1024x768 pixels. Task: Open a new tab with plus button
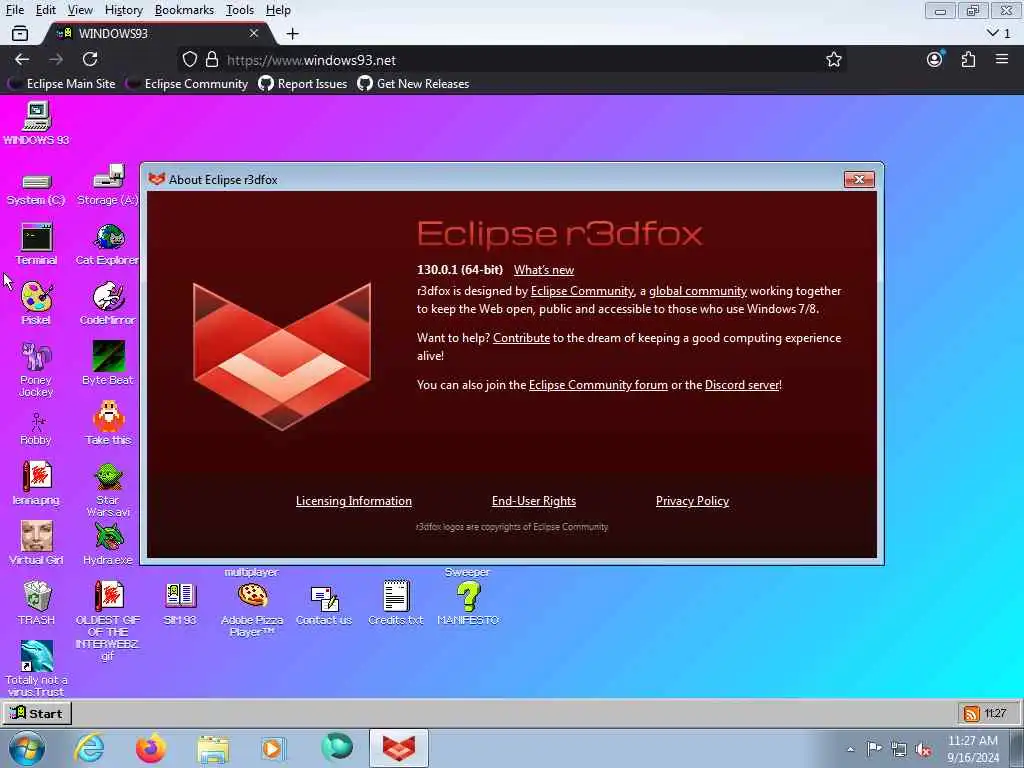coord(293,33)
